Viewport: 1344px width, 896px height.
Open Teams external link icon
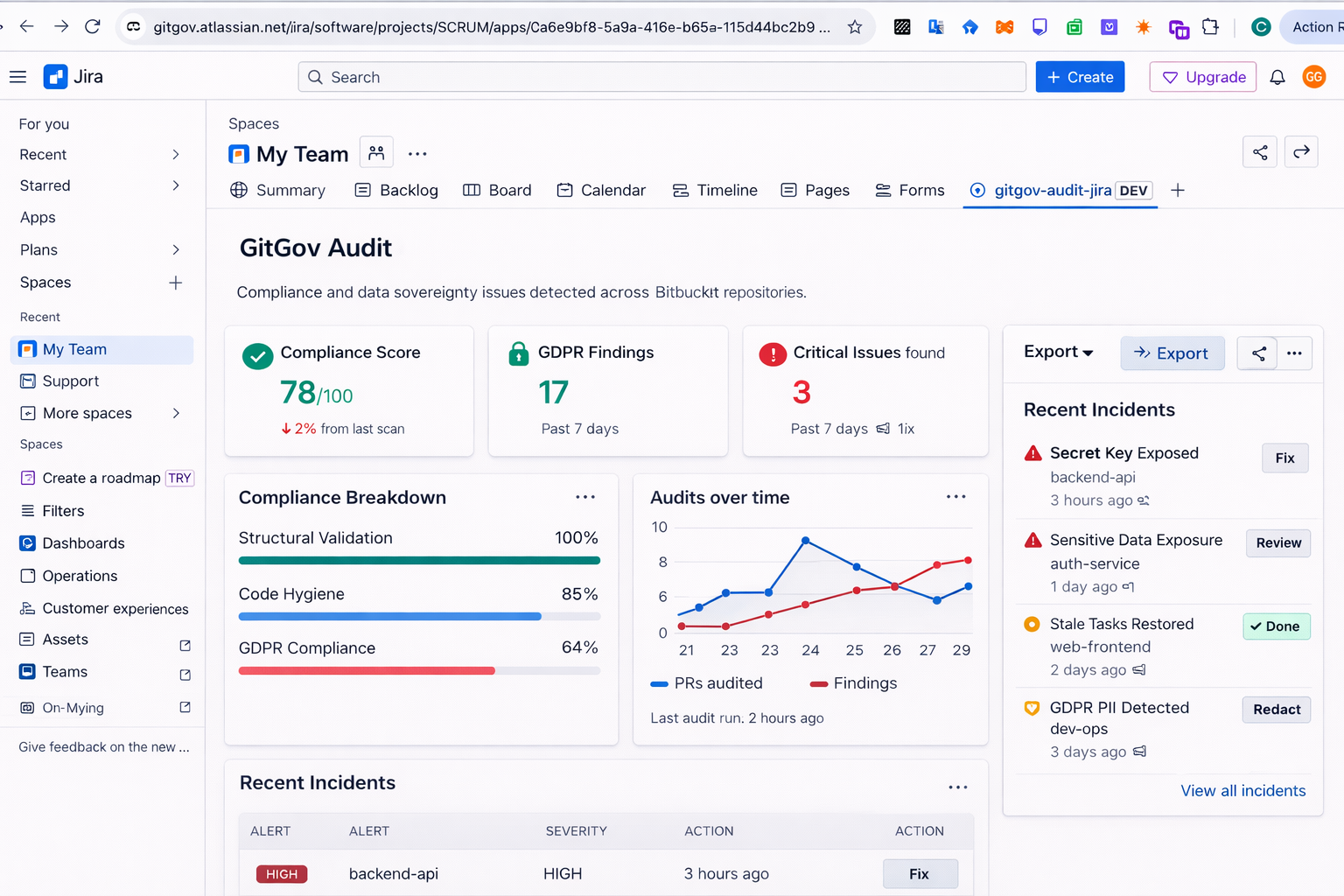click(185, 675)
